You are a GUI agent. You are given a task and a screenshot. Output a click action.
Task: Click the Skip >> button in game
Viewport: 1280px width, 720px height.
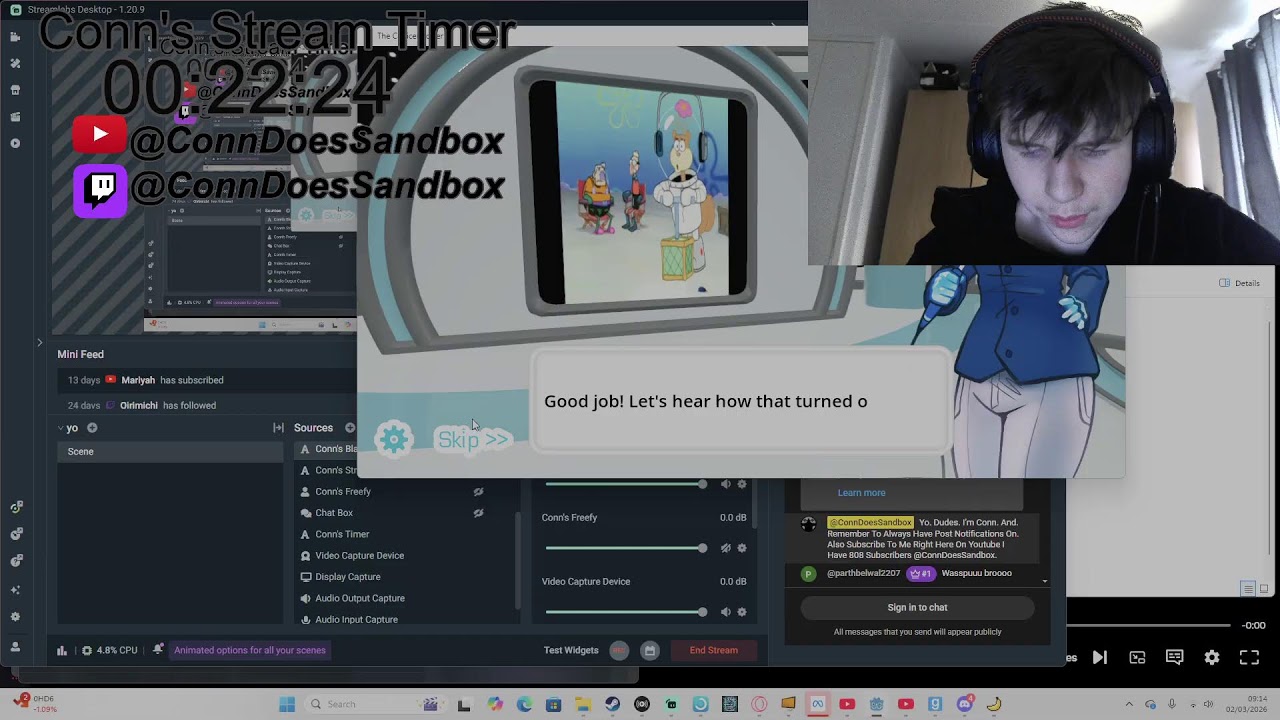pos(473,440)
